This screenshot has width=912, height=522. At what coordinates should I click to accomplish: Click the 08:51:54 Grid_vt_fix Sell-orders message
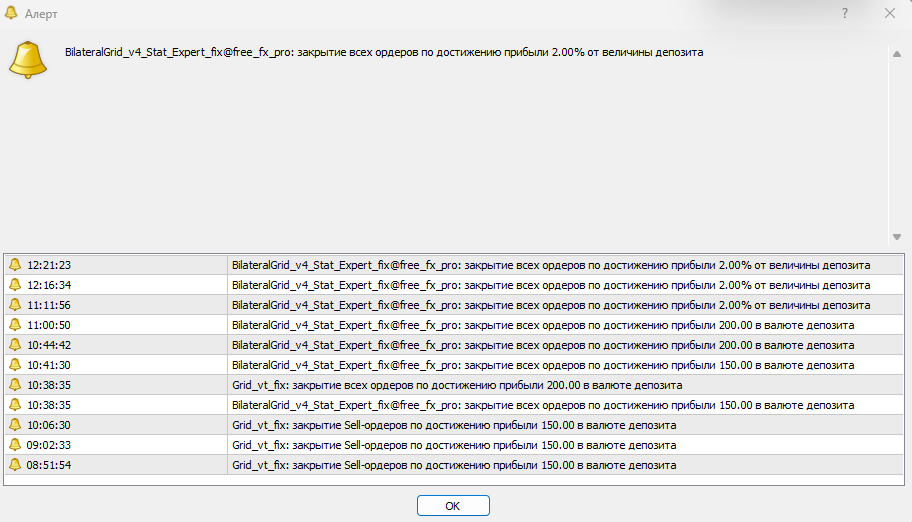pyautogui.click(x=454, y=466)
